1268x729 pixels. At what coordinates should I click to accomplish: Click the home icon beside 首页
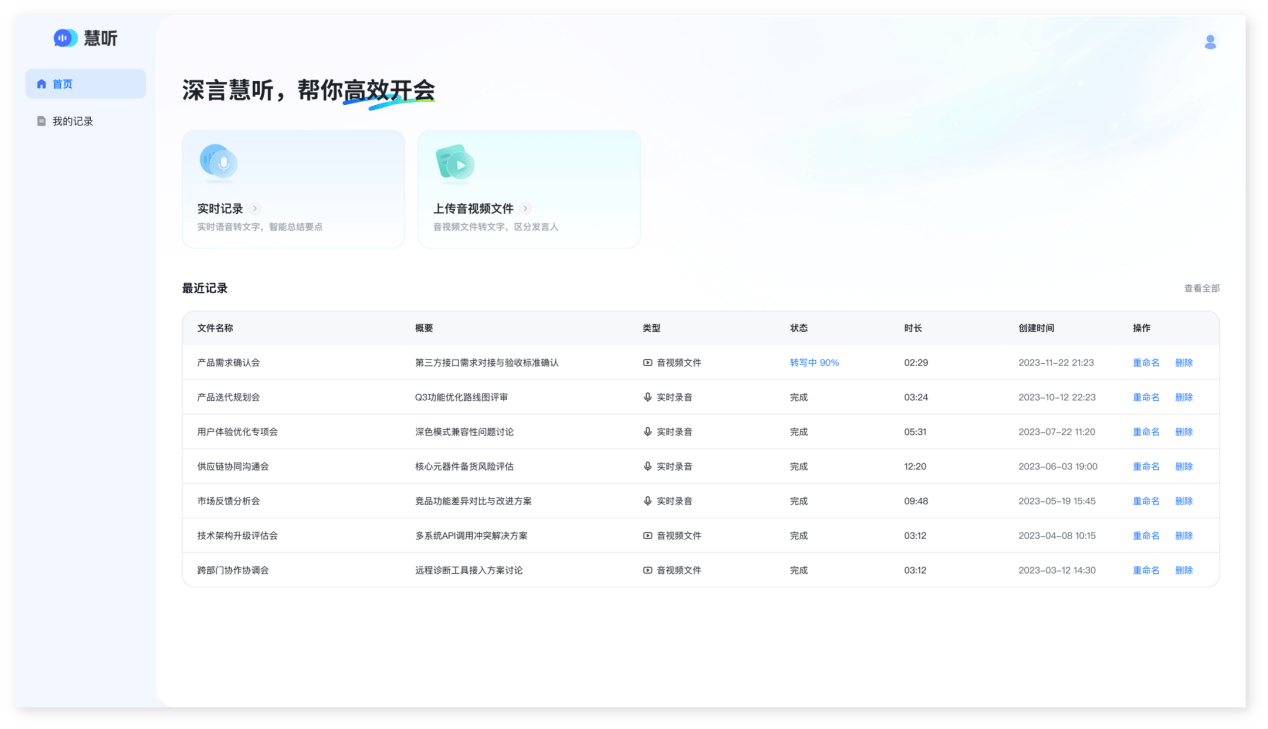point(41,84)
